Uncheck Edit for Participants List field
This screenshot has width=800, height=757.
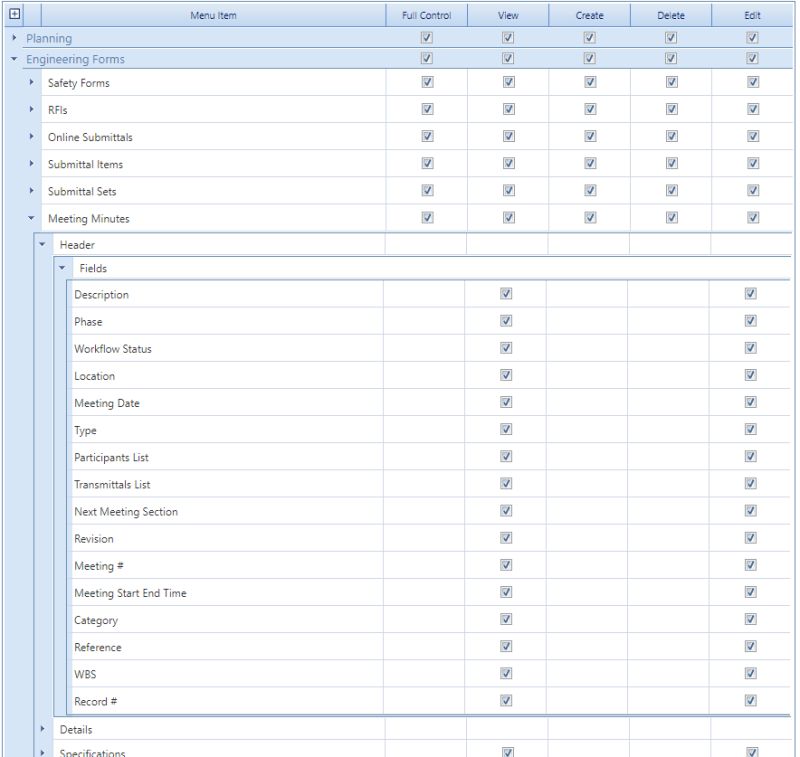[x=751, y=457]
